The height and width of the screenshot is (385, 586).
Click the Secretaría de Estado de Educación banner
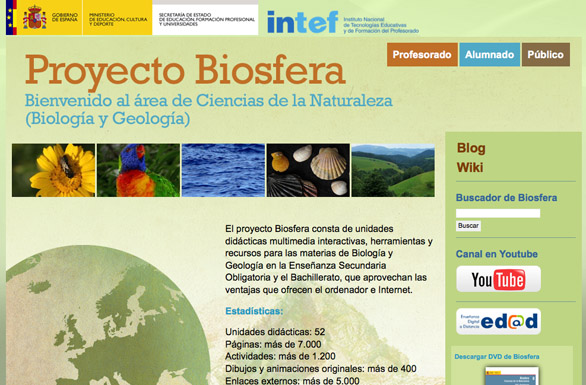[205, 19]
